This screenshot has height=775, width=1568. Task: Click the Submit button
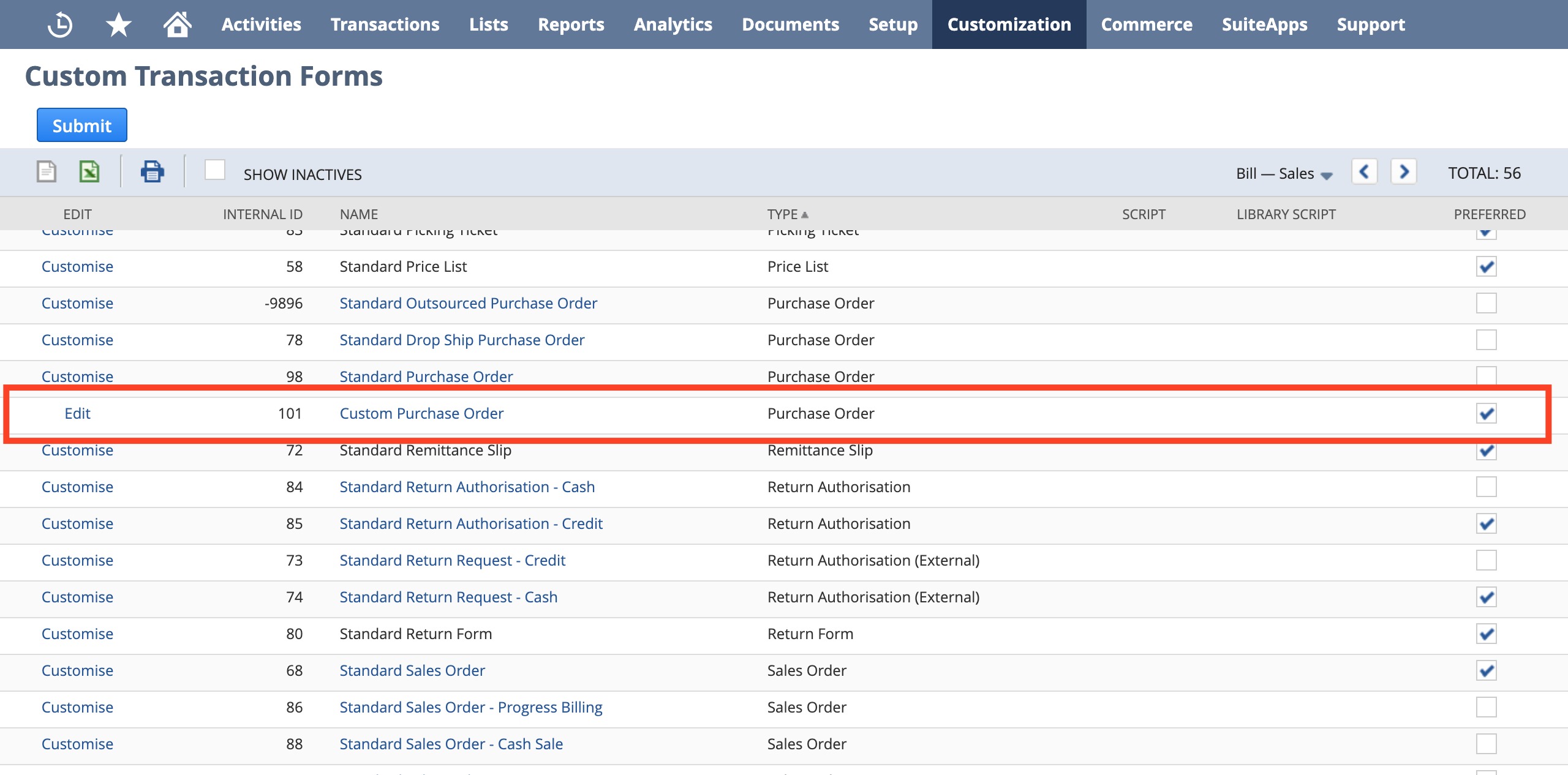pyautogui.click(x=82, y=125)
